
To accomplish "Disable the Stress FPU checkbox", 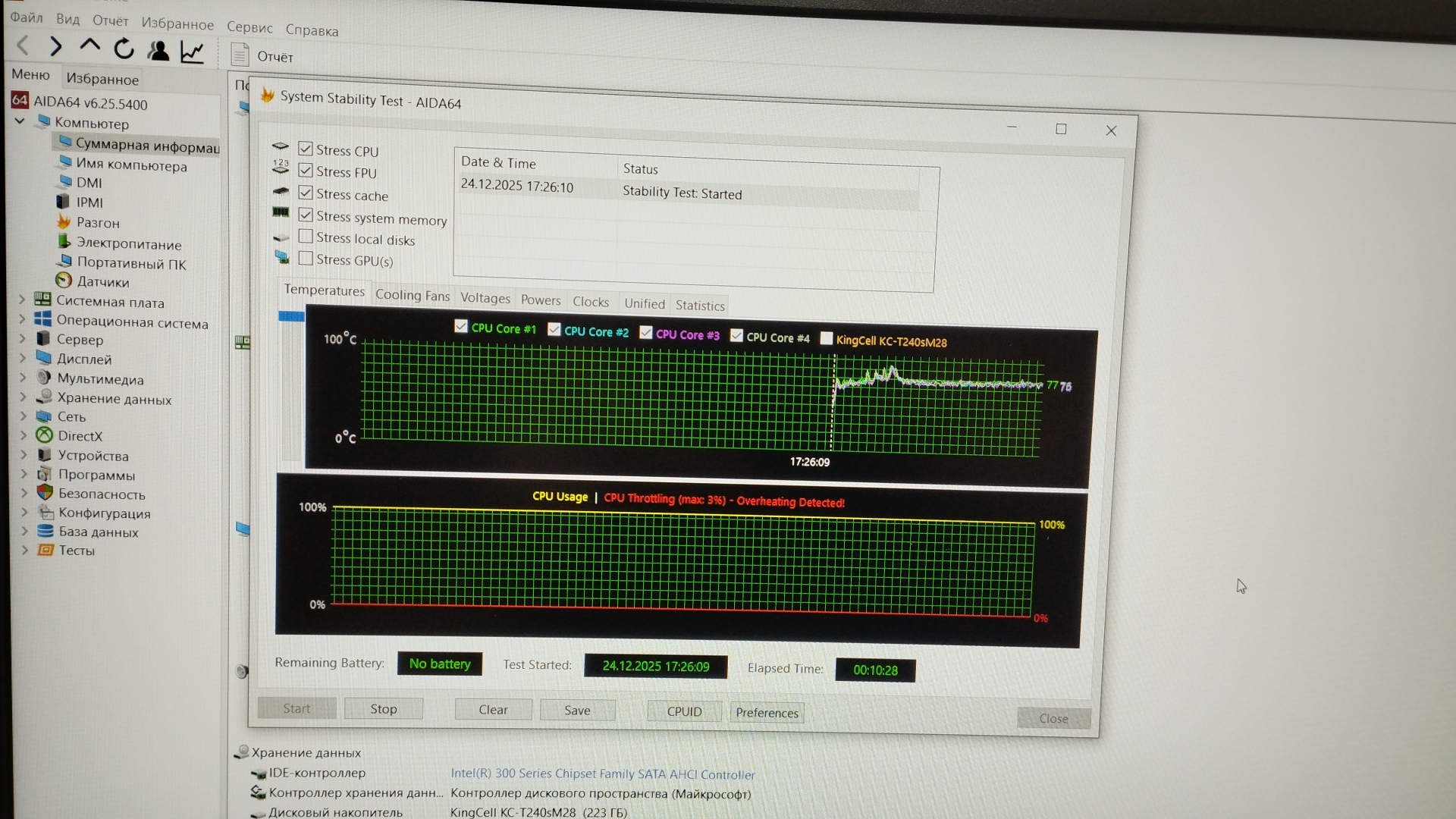I will (x=306, y=171).
